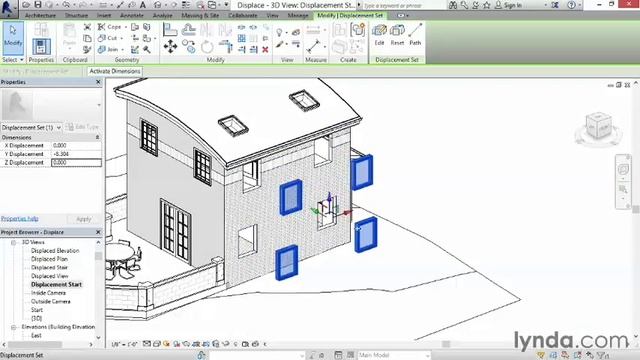
Task: Click the Match Type Properties clipboard icon
Action: coord(87,49)
